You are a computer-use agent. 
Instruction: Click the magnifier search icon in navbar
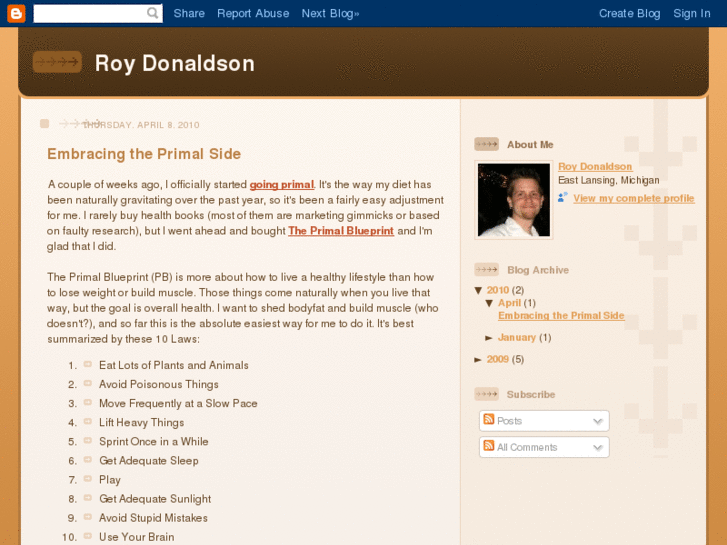pos(153,13)
